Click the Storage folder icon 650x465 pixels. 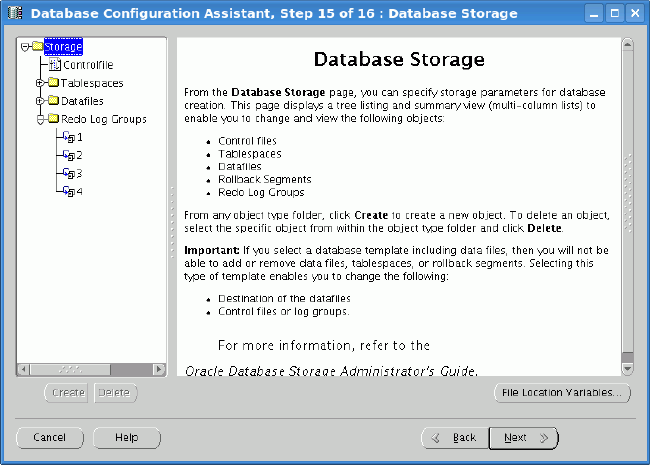tap(38, 47)
